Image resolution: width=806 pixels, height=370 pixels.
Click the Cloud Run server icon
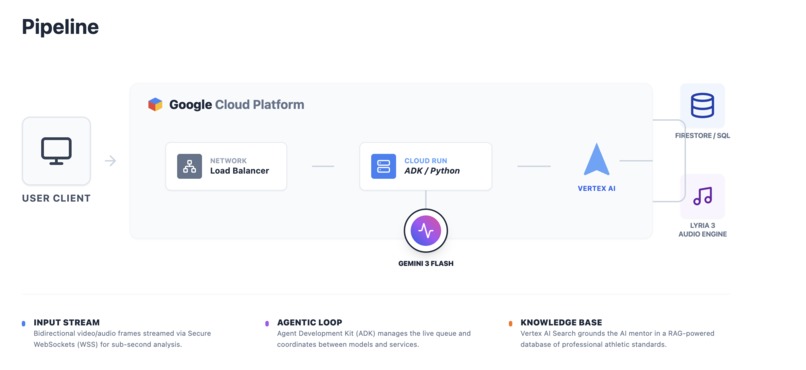tap(383, 166)
